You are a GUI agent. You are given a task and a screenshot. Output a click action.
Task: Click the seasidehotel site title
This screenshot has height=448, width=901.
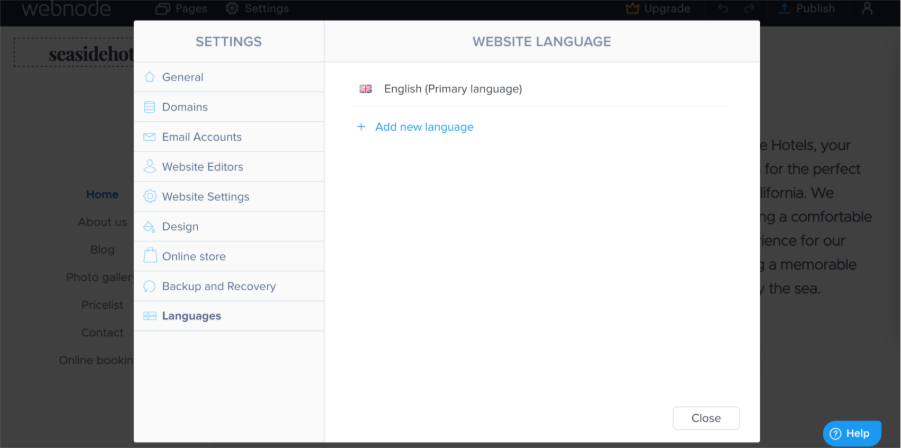91,54
